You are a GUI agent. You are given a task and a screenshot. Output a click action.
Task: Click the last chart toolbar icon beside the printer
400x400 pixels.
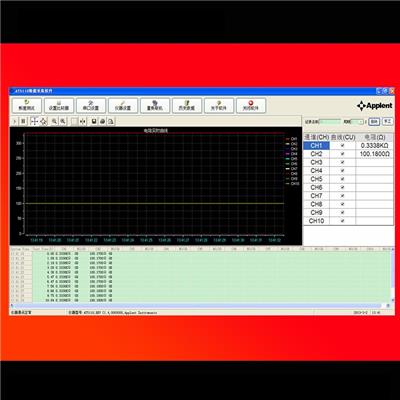click(x=111, y=122)
